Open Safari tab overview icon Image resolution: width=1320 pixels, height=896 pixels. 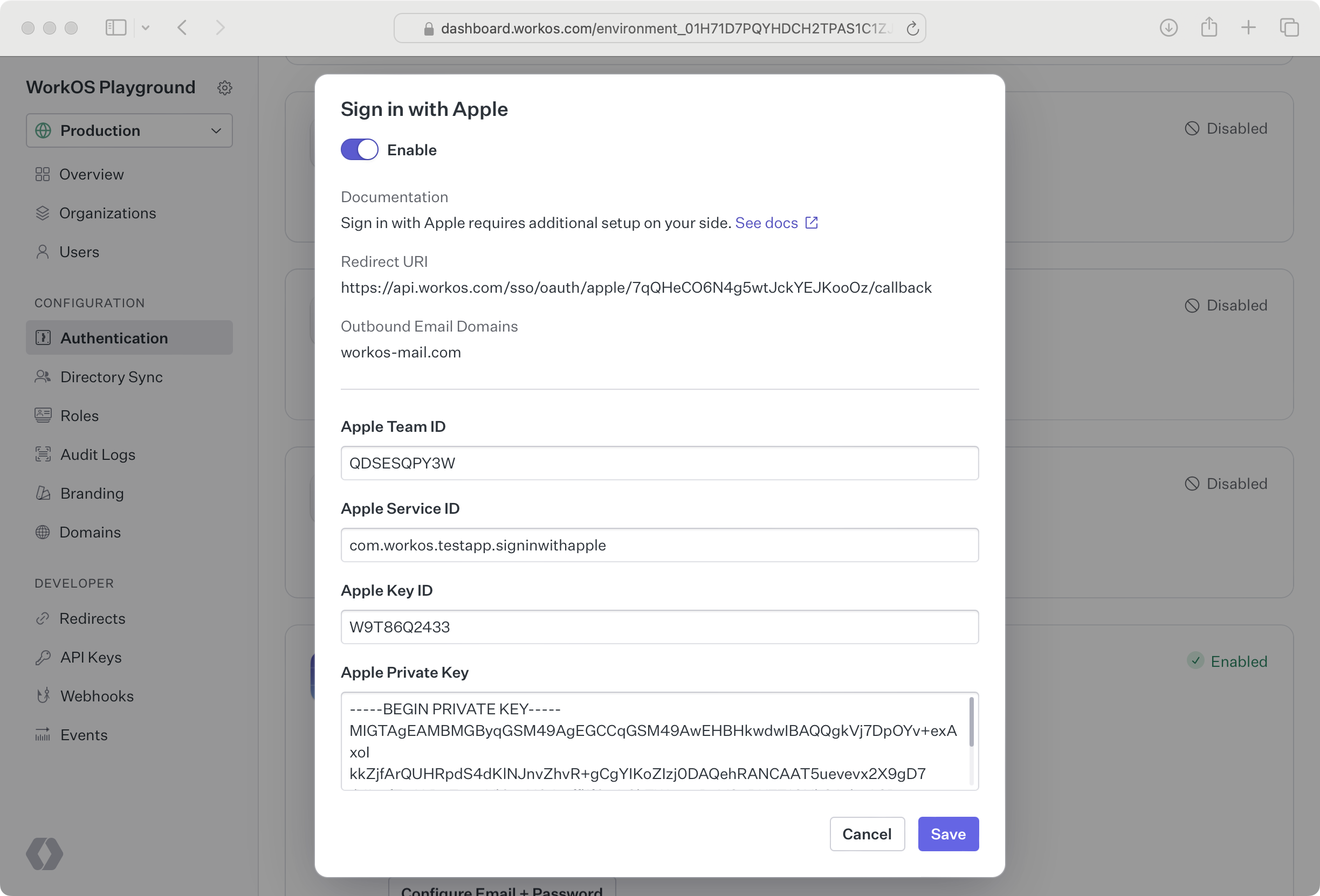coord(1289,27)
